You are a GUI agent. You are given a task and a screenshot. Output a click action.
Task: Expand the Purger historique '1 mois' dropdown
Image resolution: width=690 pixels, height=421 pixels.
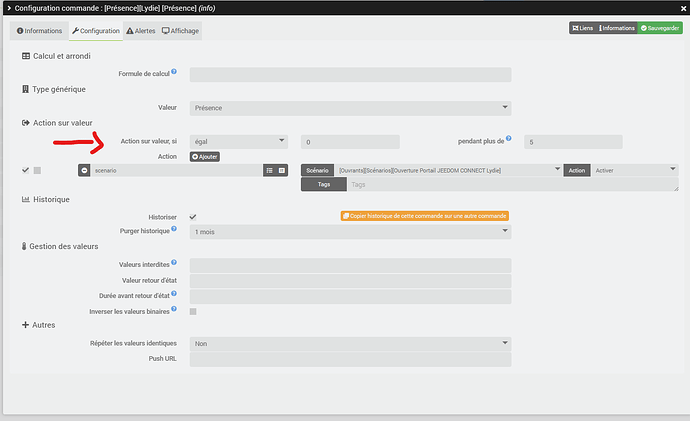(x=350, y=232)
